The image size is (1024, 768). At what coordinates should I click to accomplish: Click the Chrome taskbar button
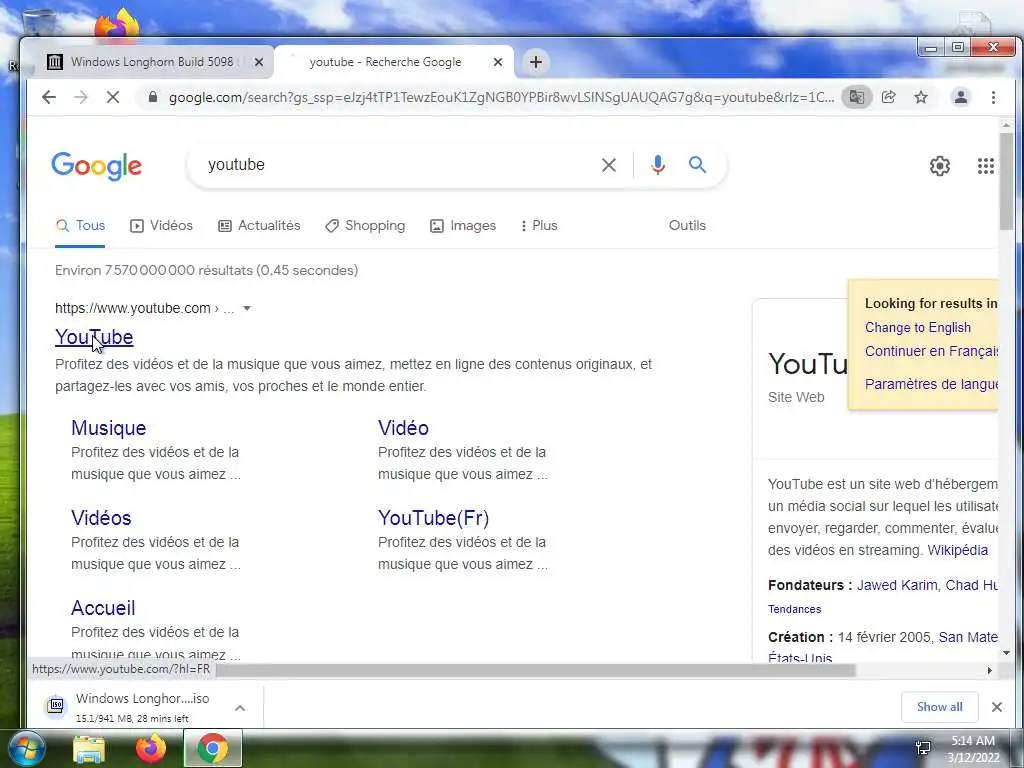pyautogui.click(x=212, y=748)
